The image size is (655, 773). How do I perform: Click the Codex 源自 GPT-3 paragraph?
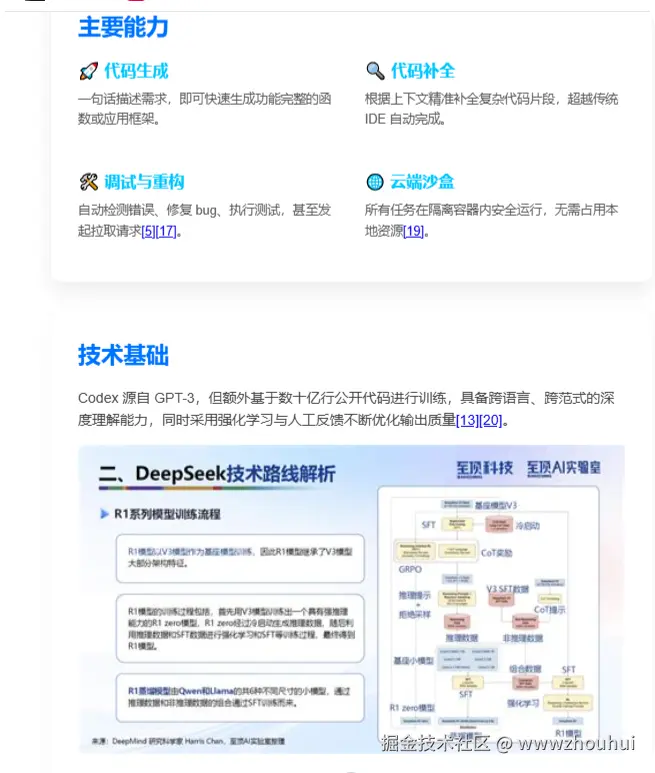coord(347,409)
